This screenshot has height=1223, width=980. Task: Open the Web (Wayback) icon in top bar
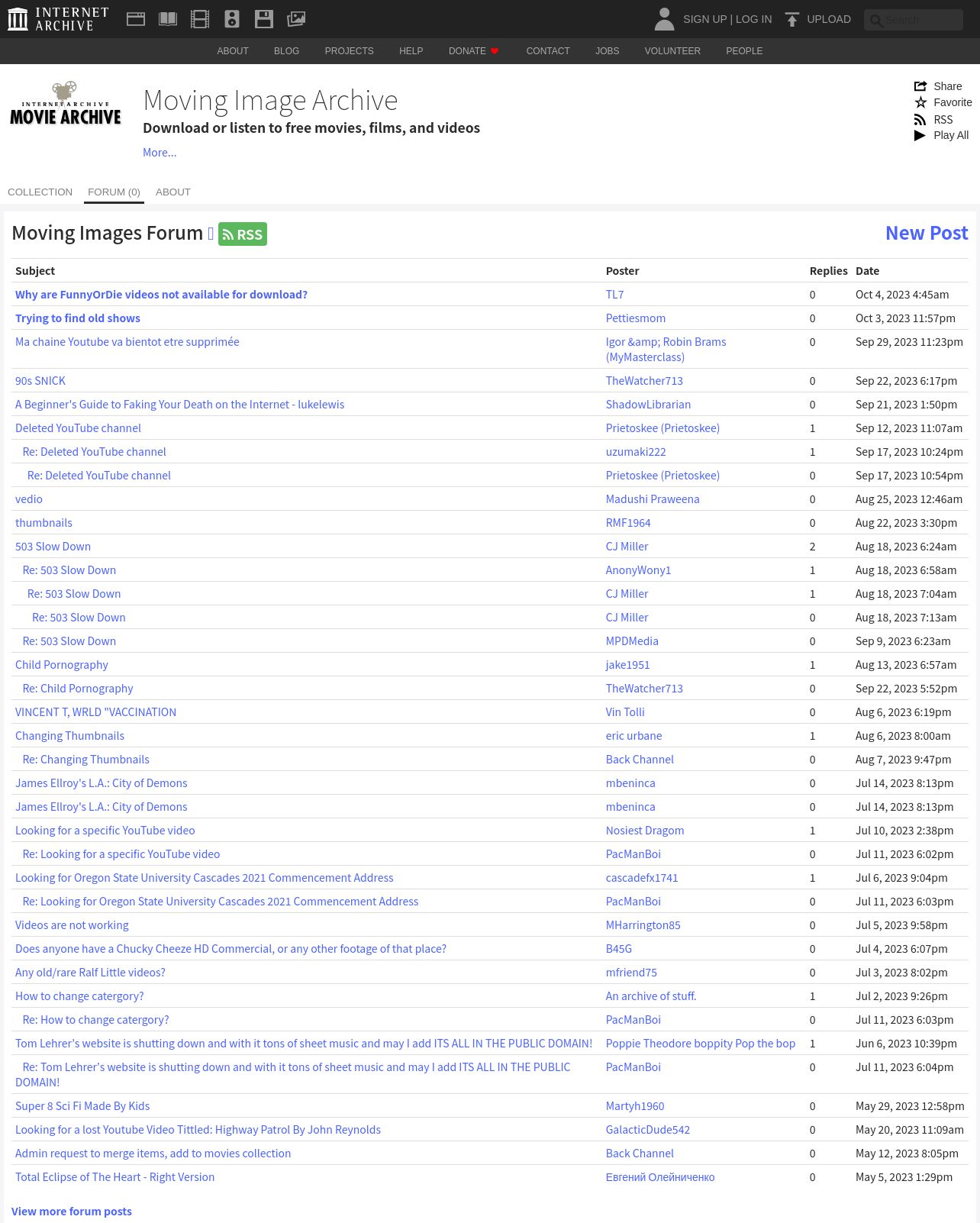(x=136, y=19)
